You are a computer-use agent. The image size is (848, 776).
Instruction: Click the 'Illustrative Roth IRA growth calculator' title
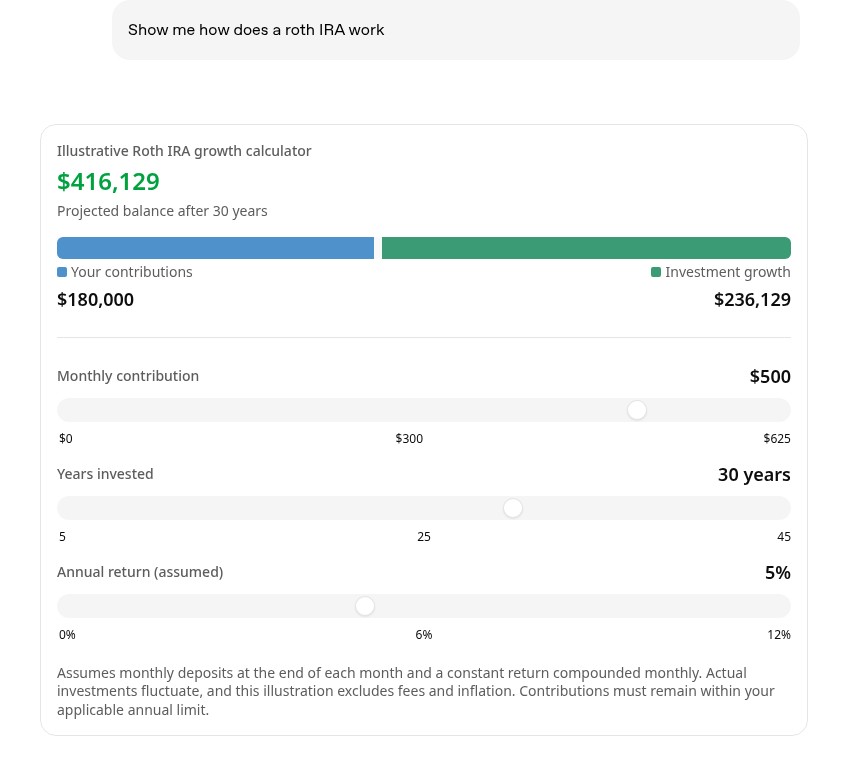pyautogui.click(x=184, y=151)
